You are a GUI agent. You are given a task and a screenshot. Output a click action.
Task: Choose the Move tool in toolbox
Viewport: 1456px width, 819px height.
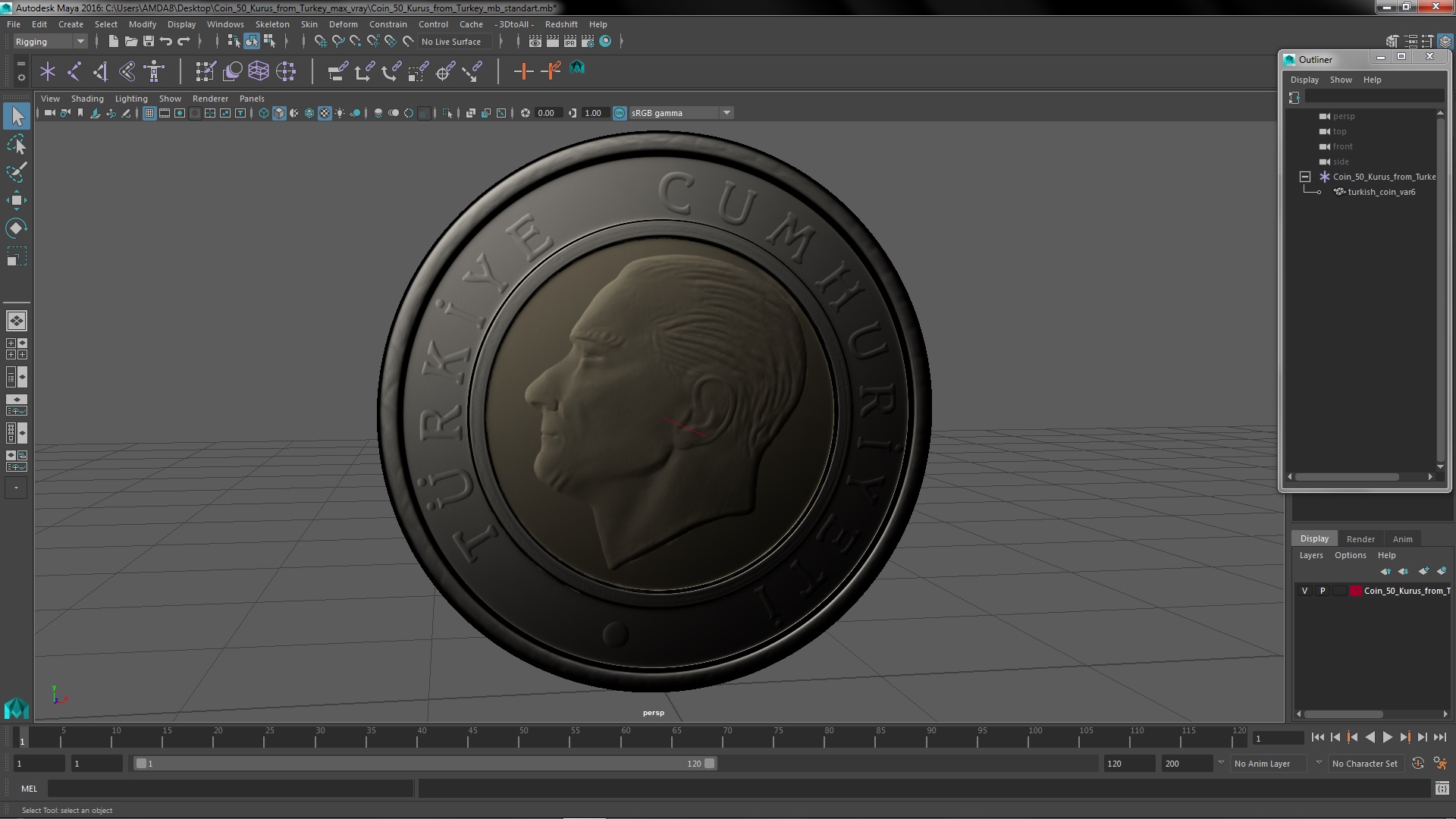pyautogui.click(x=17, y=200)
